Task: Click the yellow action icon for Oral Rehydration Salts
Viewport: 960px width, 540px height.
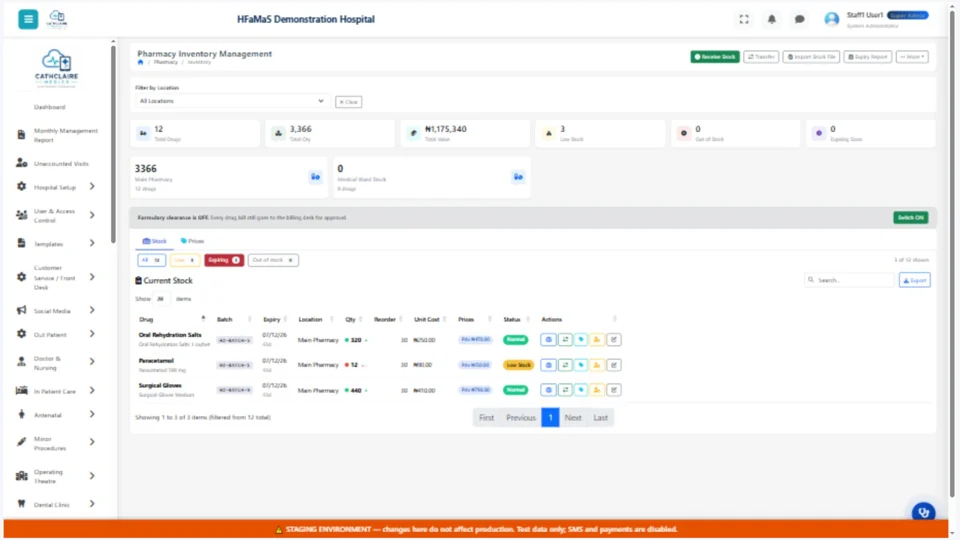Action: point(596,340)
